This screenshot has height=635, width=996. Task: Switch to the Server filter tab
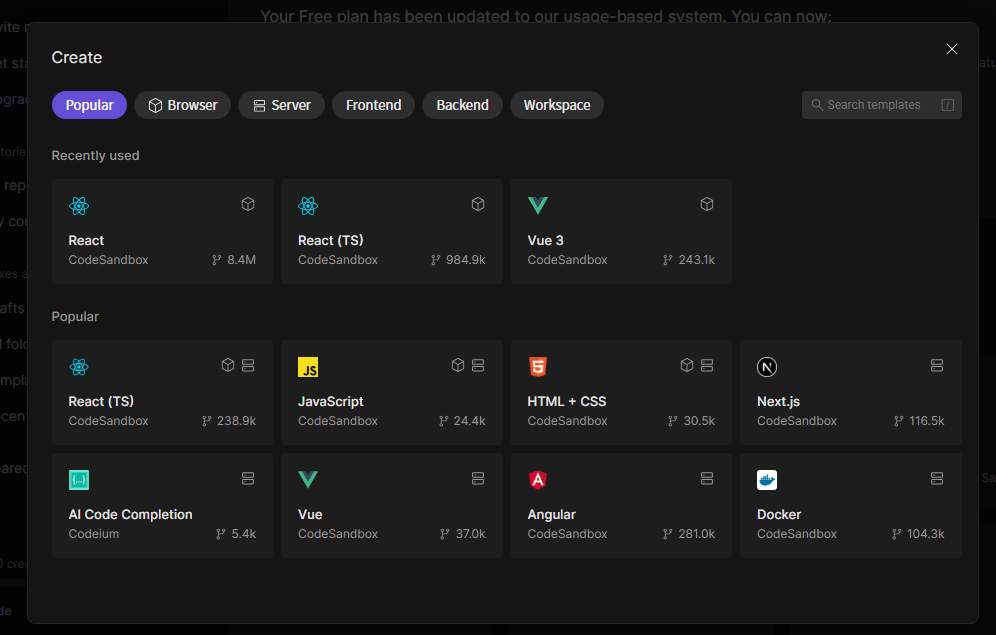click(281, 105)
